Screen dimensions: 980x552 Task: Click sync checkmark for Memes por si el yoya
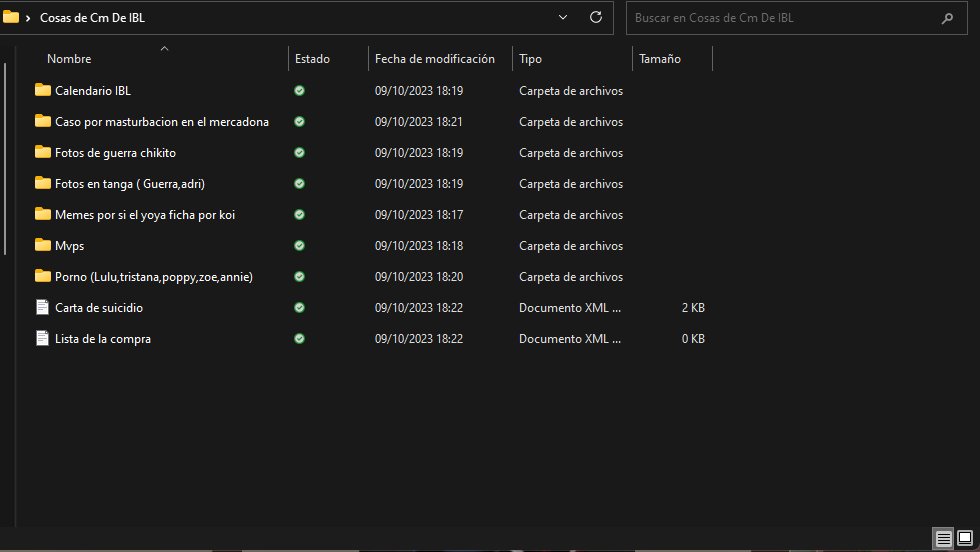[x=299, y=214]
